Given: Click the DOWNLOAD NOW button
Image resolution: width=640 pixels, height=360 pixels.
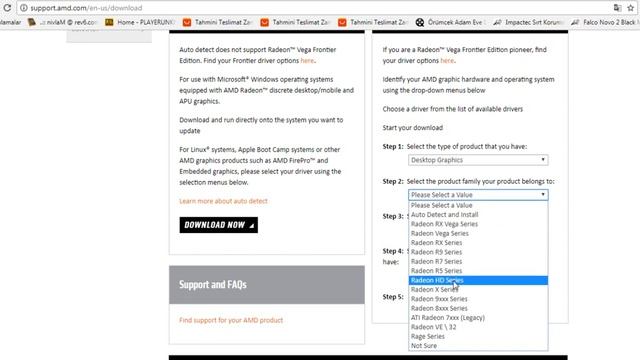Looking at the screenshot, I should 218,225.
